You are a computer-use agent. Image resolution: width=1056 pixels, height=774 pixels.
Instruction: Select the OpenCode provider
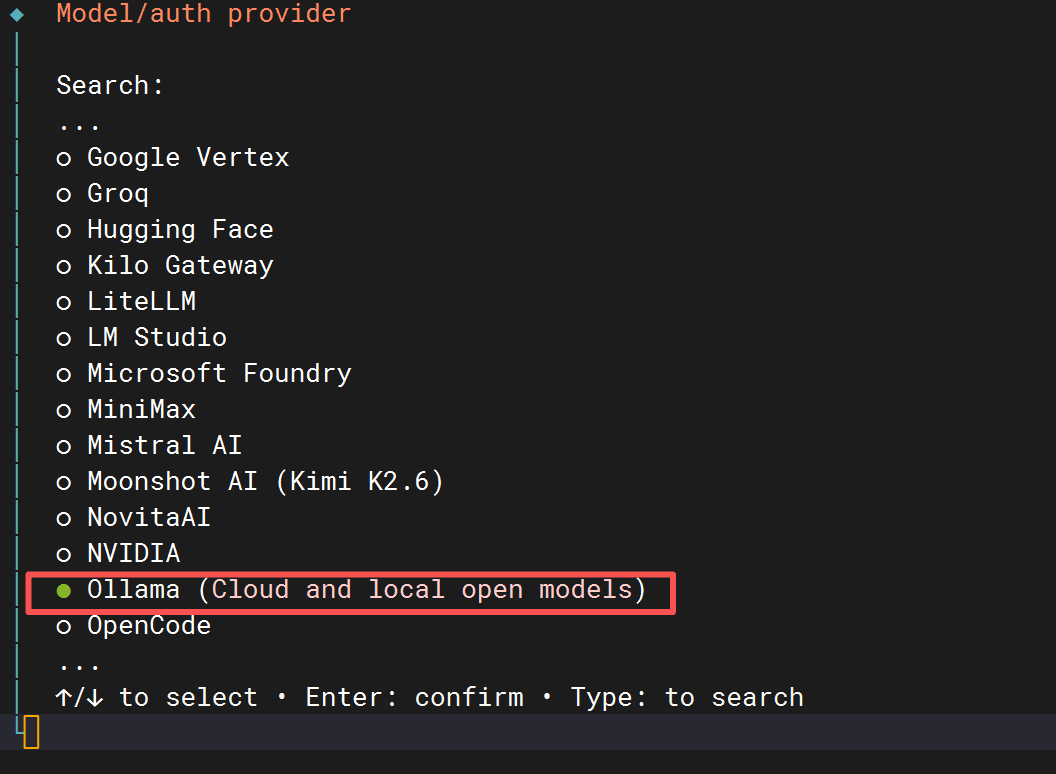pos(134,626)
